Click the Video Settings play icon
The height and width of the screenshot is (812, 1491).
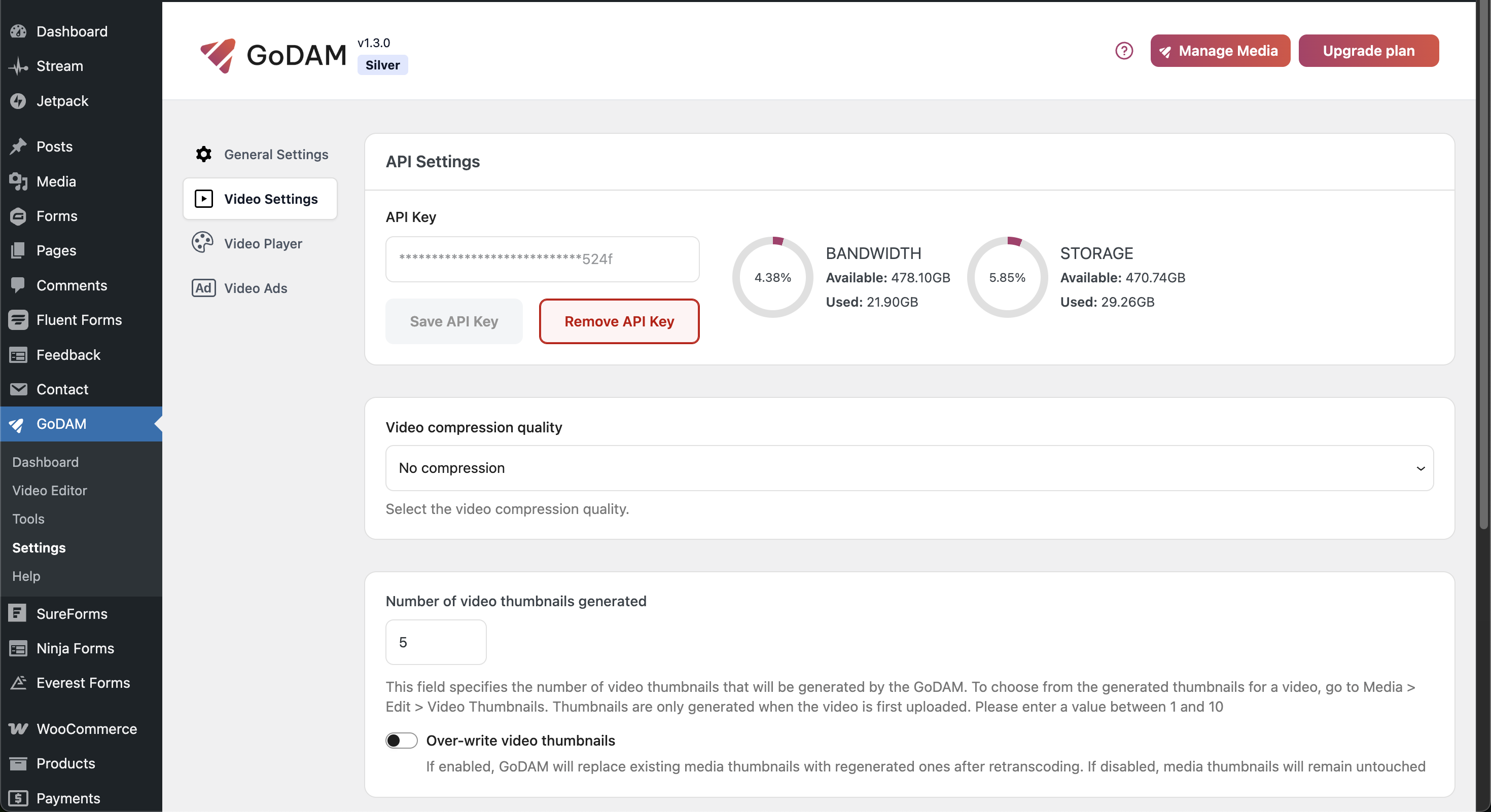pos(203,199)
